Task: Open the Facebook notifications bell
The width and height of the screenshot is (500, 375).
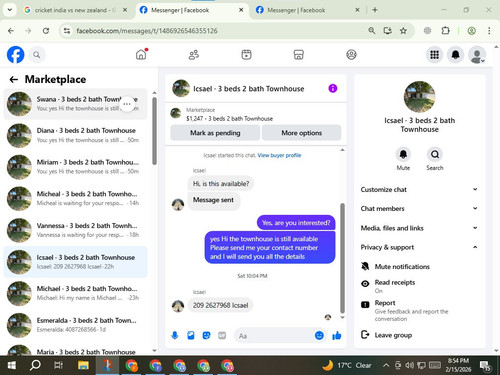Action: coord(455,55)
